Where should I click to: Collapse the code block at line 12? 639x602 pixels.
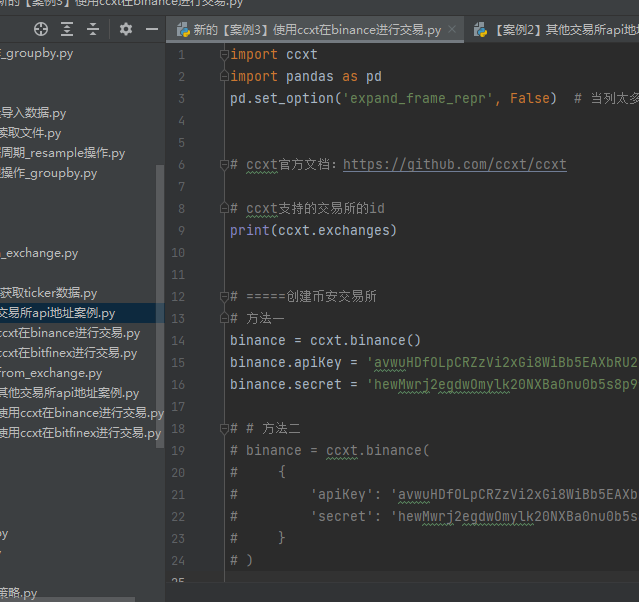click(x=223, y=296)
